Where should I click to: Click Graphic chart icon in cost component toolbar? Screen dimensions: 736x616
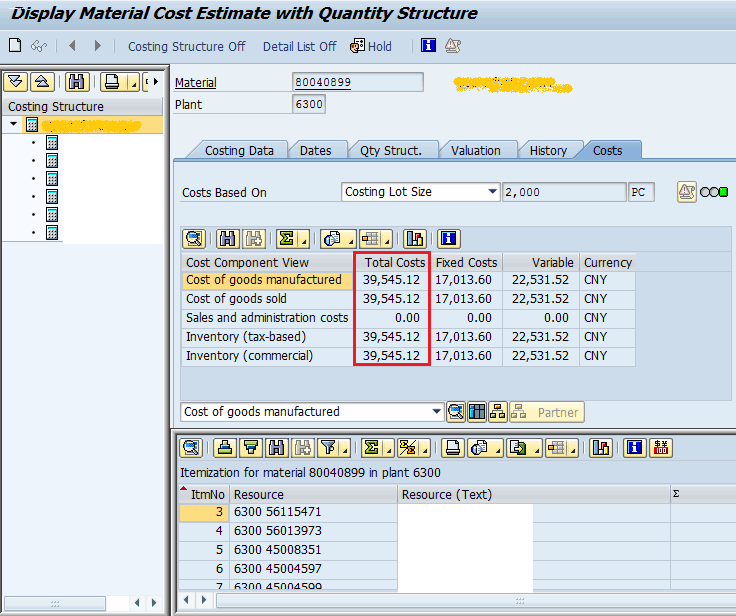click(415, 239)
